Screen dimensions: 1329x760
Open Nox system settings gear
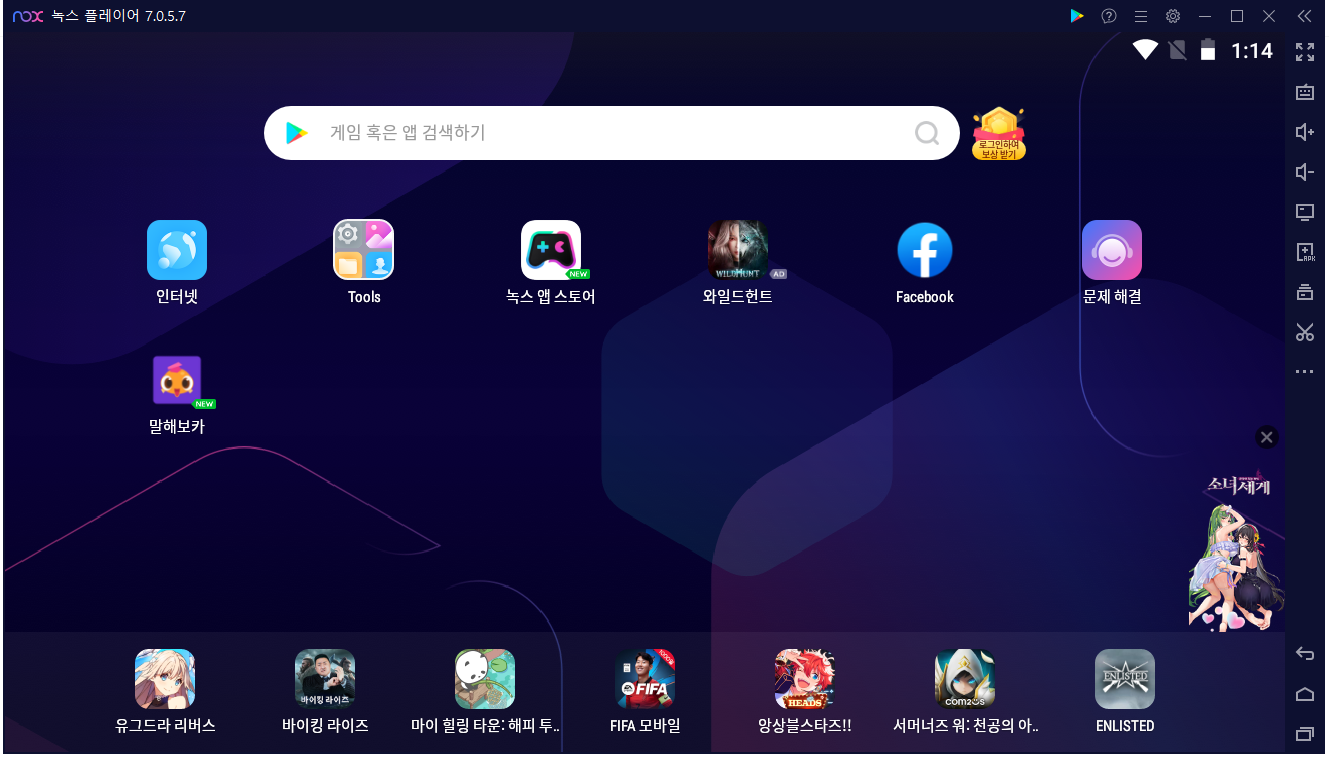tap(1173, 16)
